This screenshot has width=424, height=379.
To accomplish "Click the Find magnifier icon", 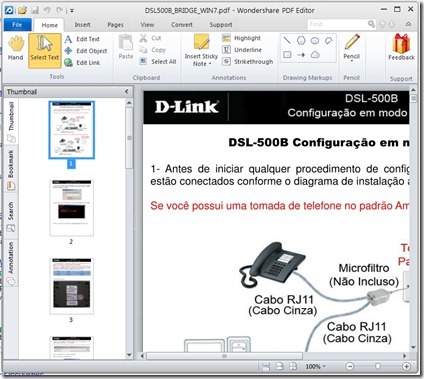I will (371, 24).
